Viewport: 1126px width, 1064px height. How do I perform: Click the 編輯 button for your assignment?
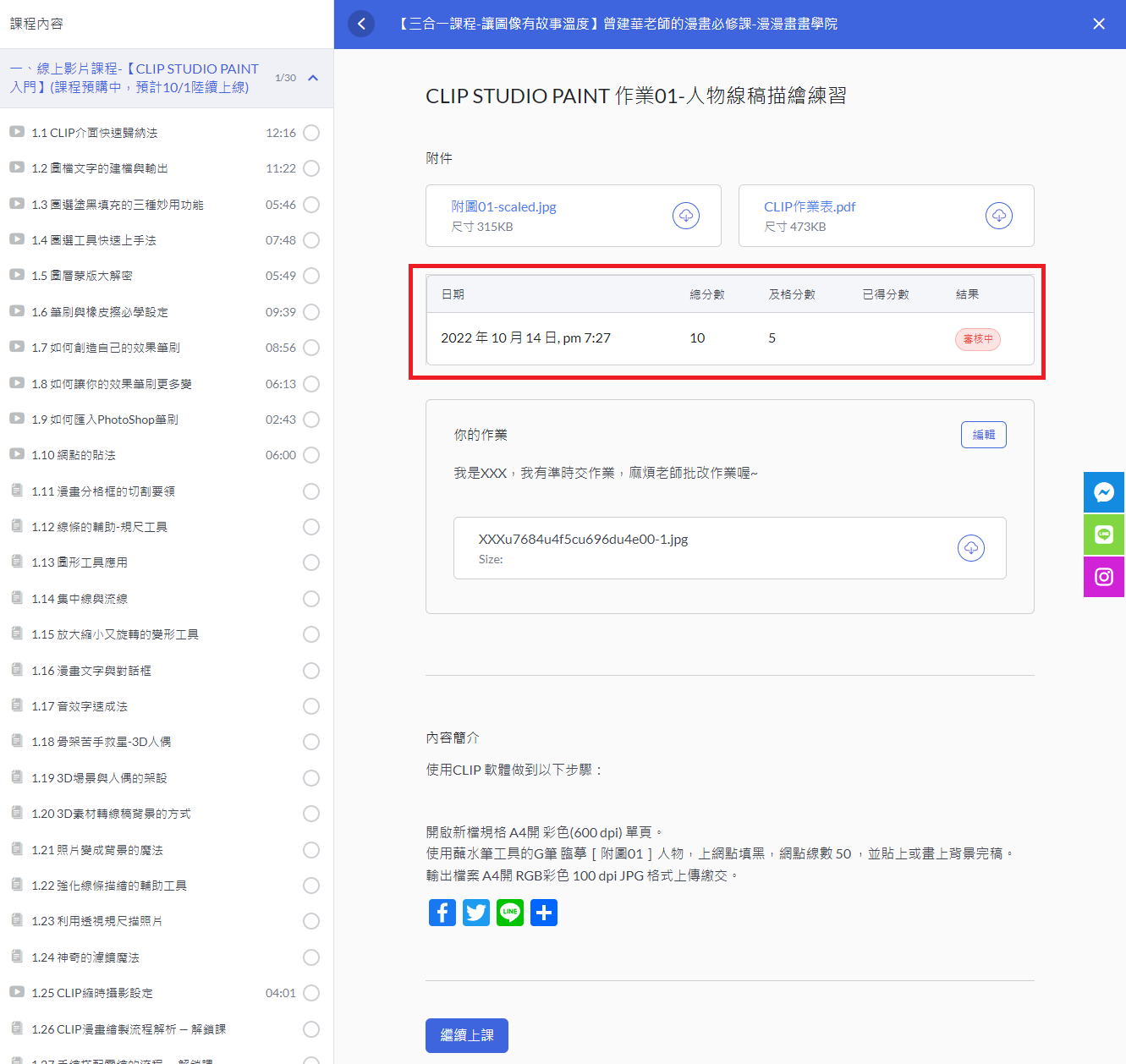pos(984,435)
